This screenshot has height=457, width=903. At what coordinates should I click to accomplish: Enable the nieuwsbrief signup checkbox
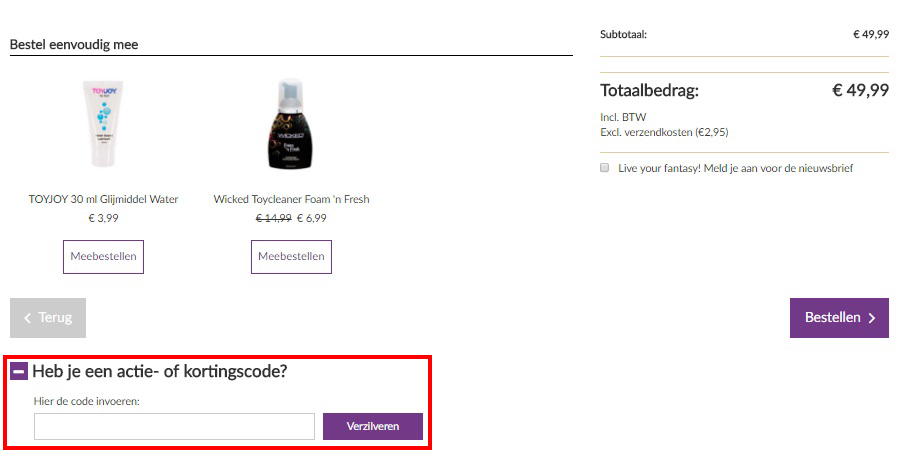[605, 168]
